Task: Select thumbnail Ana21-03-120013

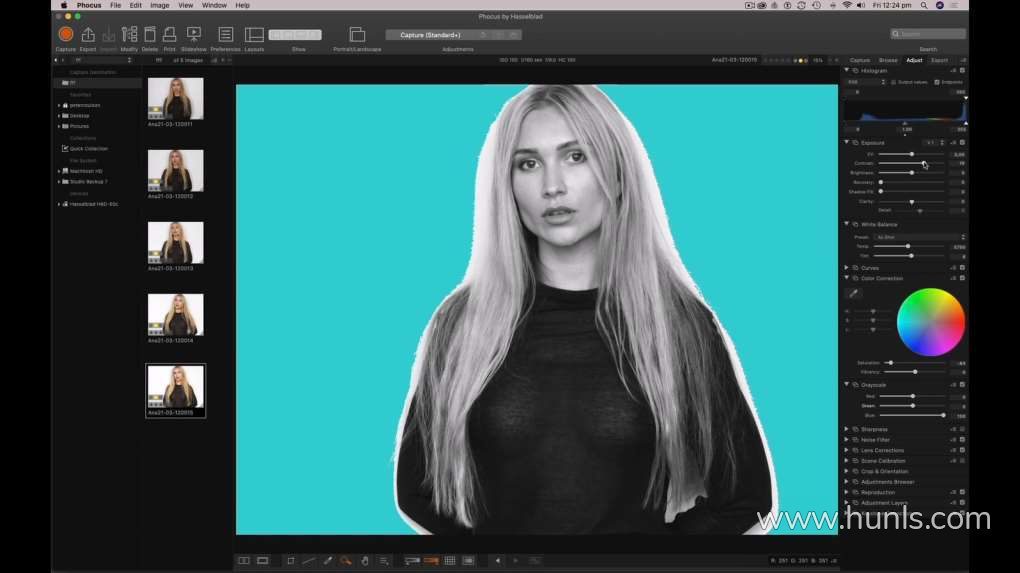Action: pyautogui.click(x=176, y=243)
